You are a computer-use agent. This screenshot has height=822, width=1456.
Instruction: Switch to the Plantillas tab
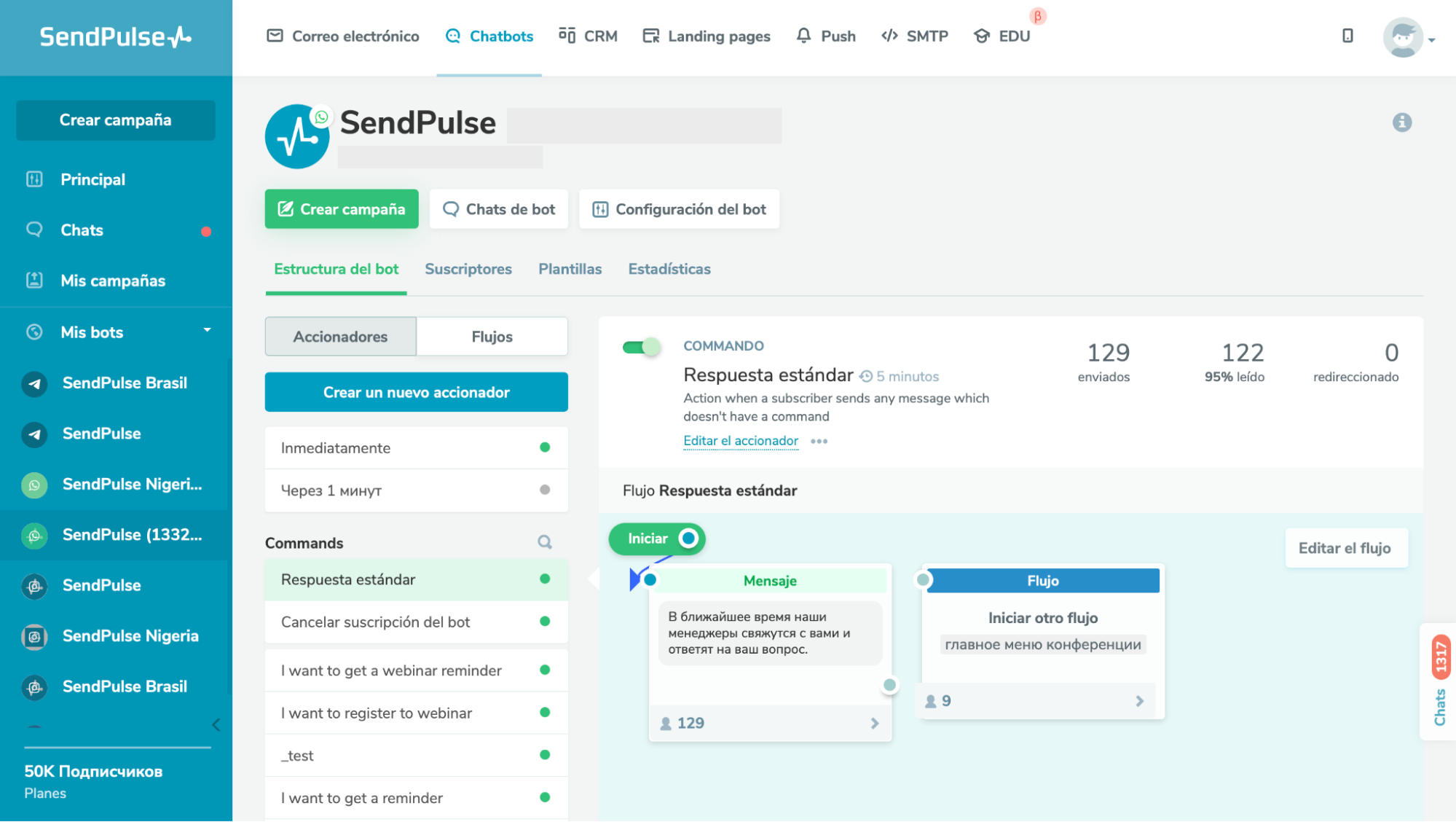pos(570,269)
